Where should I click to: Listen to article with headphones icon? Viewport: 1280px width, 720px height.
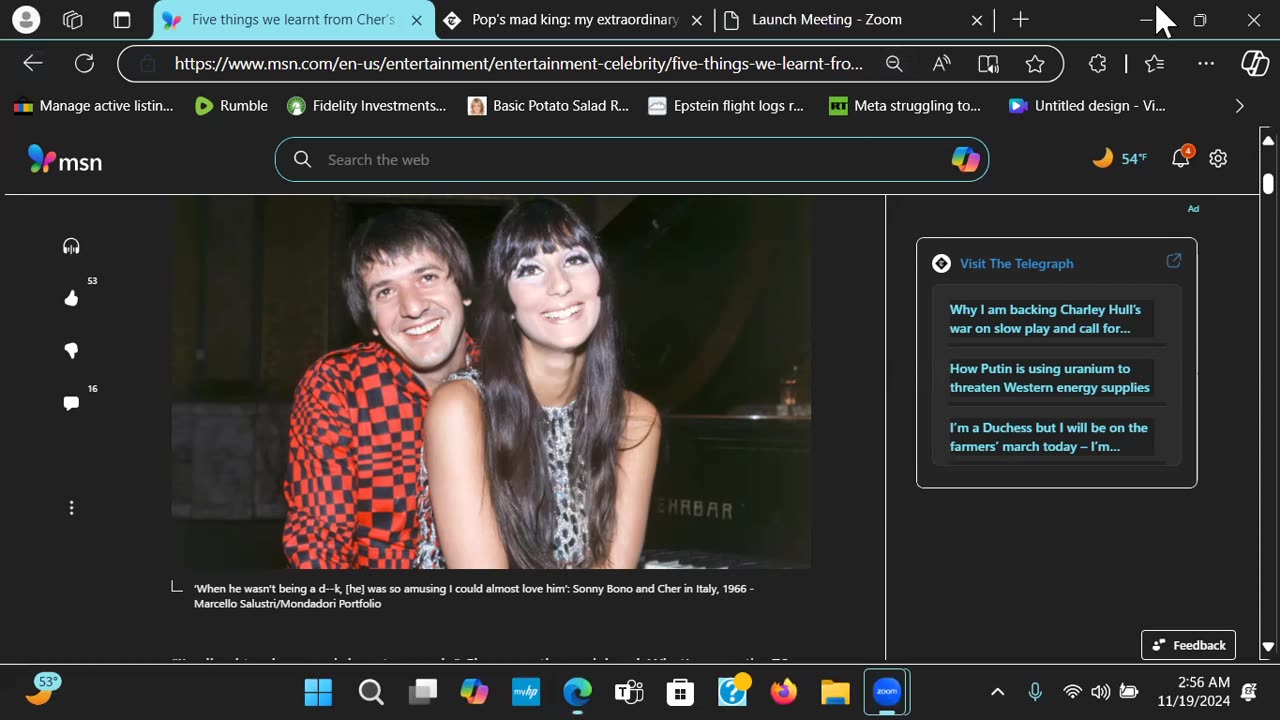click(71, 246)
